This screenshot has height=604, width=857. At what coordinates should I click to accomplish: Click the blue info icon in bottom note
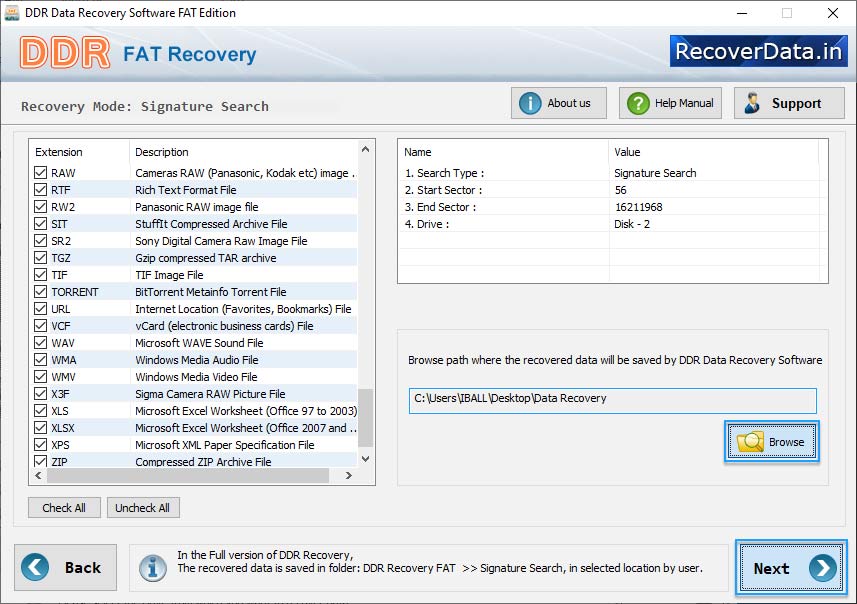point(152,568)
